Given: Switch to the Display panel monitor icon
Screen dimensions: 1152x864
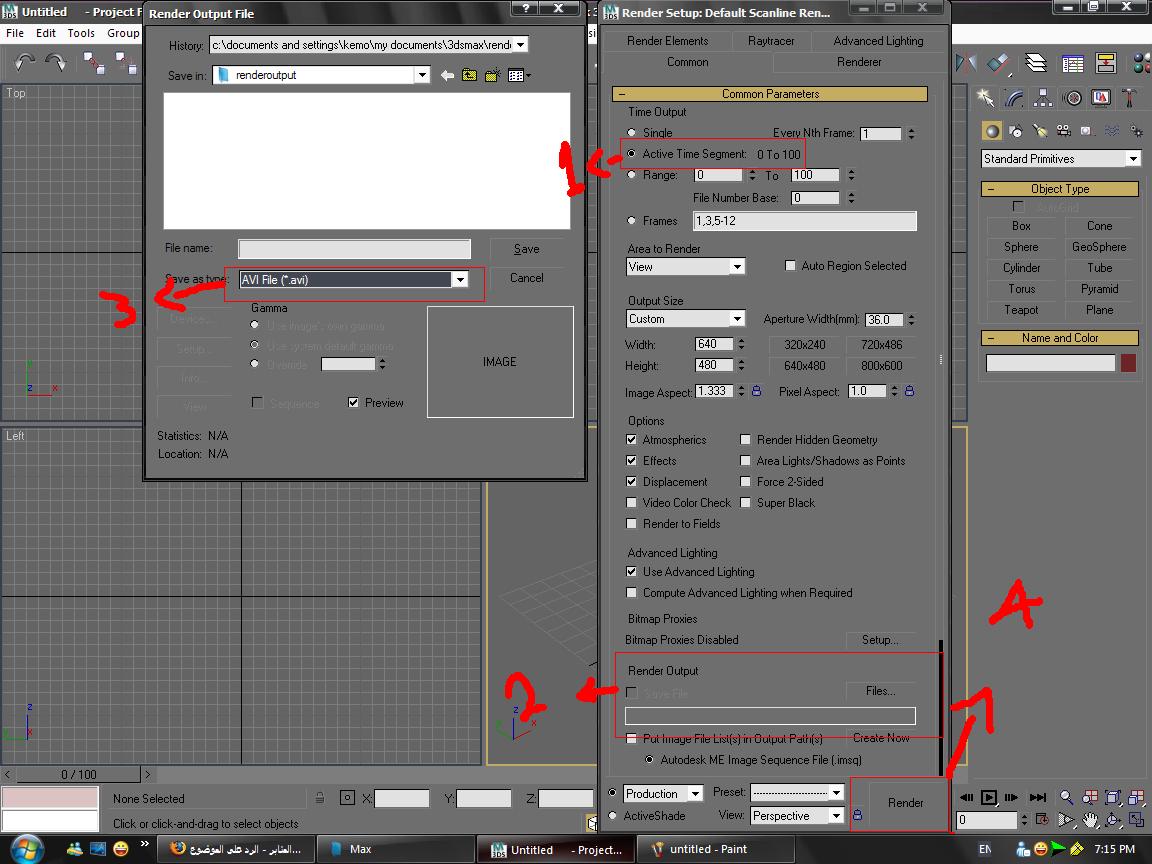Looking at the screenshot, I should pos(1101,97).
